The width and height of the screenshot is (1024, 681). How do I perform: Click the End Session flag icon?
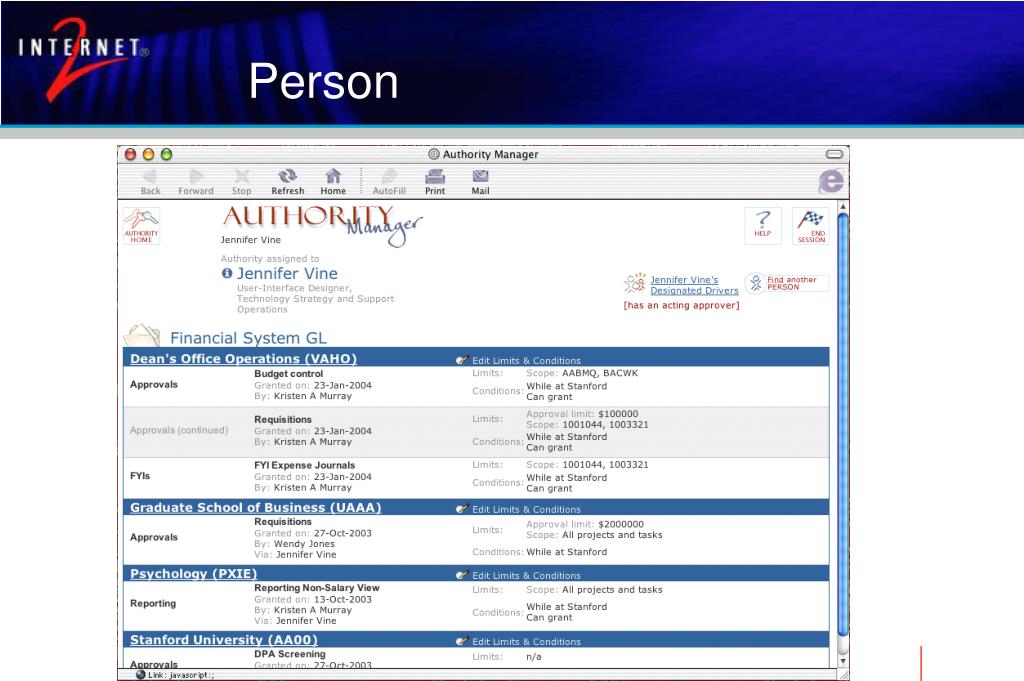[811, 226]
